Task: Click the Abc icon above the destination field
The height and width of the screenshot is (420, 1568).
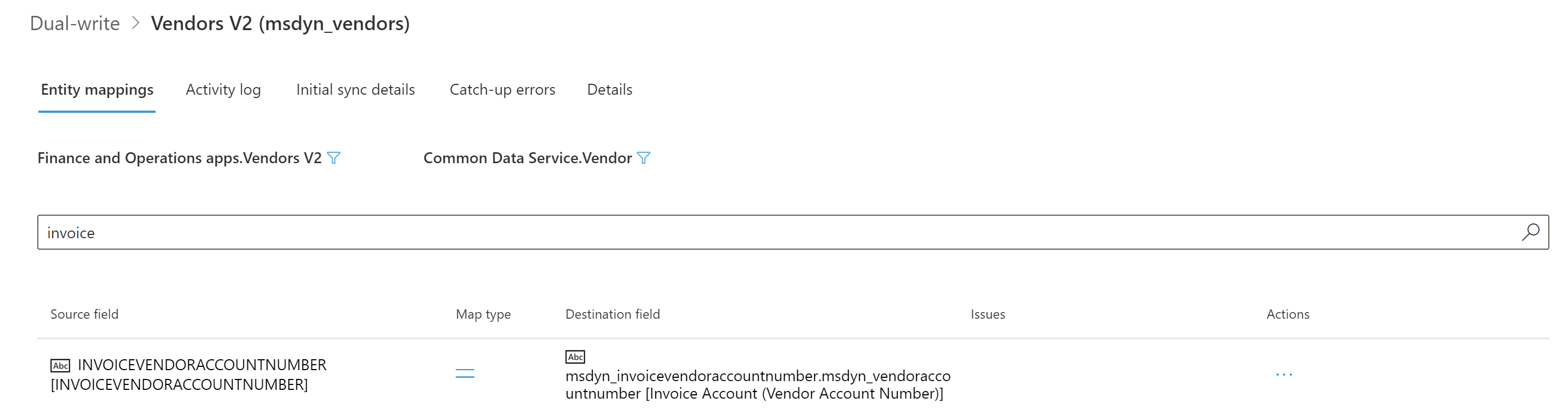Action: pyautogui.click(x=575, y=356)
